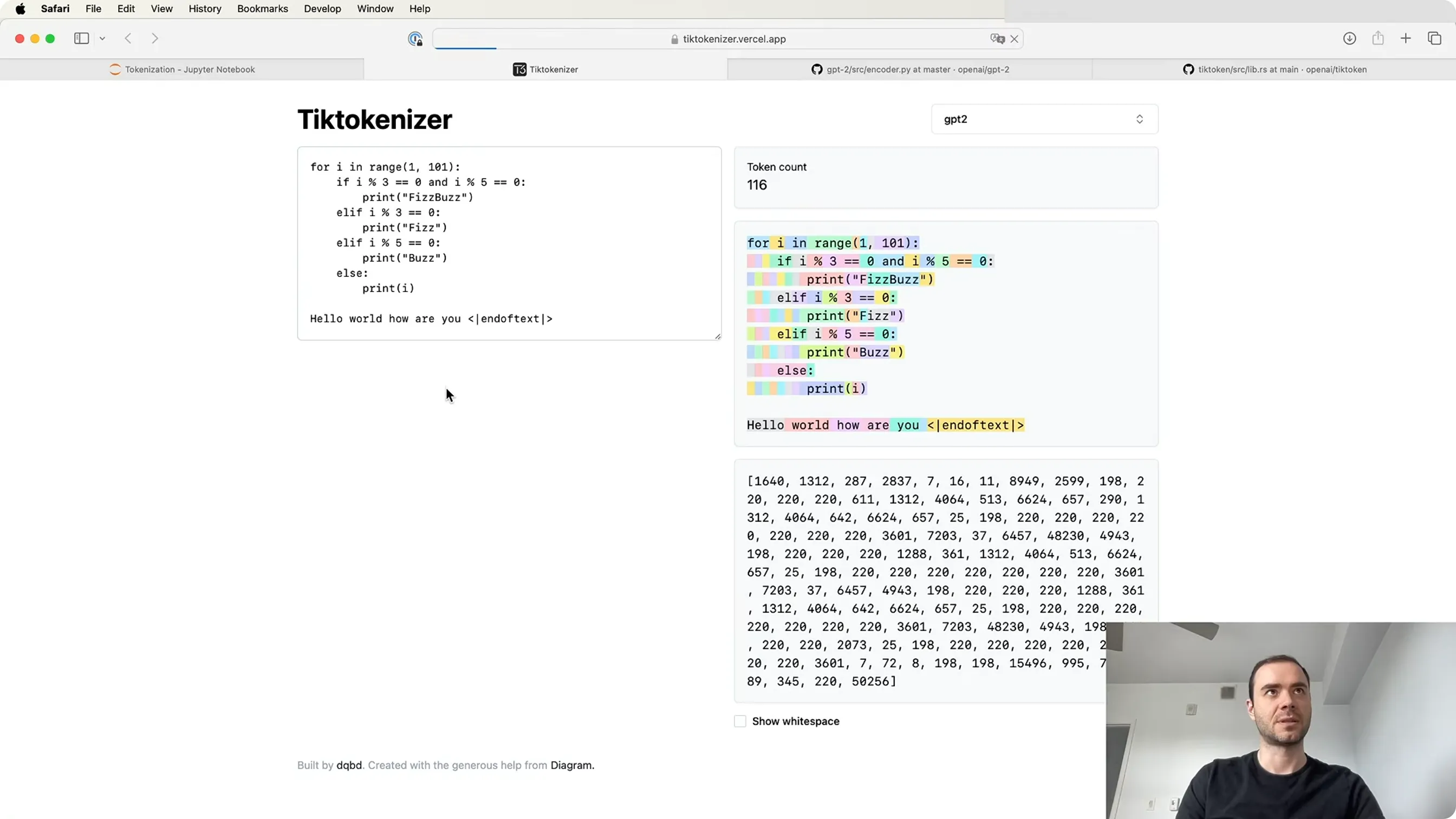Open the Window menu
Viewport: 1456px width, 819px height.
click(375, 9)
